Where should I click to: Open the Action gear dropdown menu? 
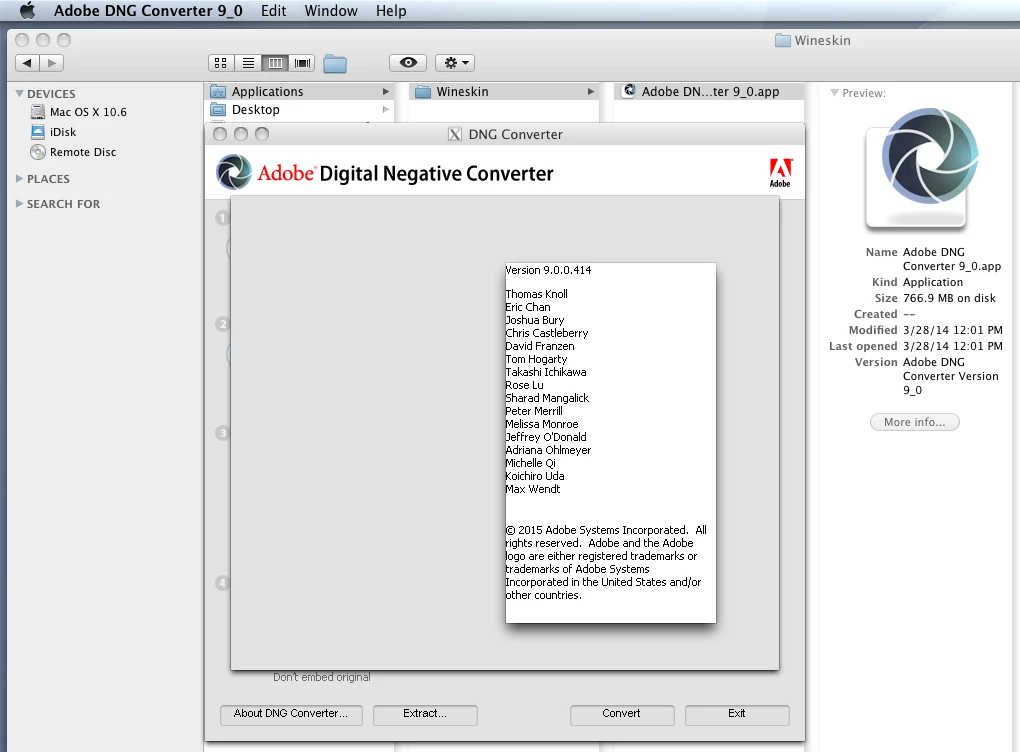click(x=455, y=62)
